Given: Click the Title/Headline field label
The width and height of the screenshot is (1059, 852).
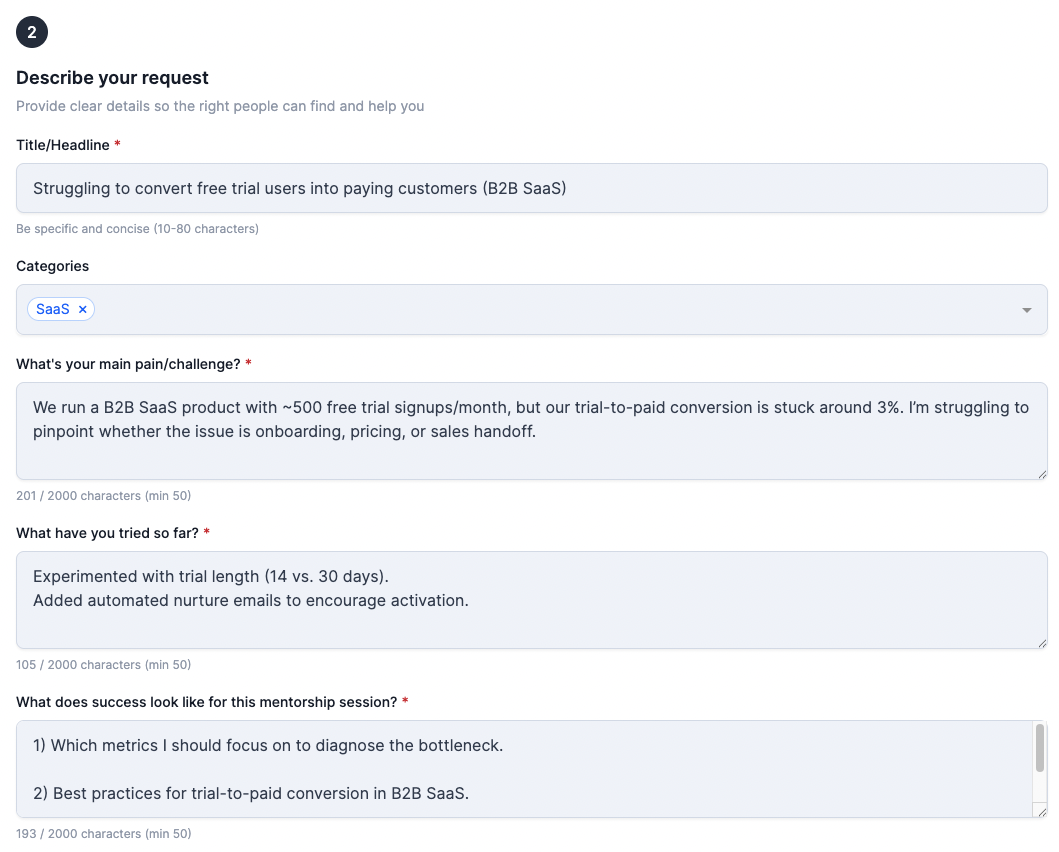Looking at the screenshot, I should 63,145.
